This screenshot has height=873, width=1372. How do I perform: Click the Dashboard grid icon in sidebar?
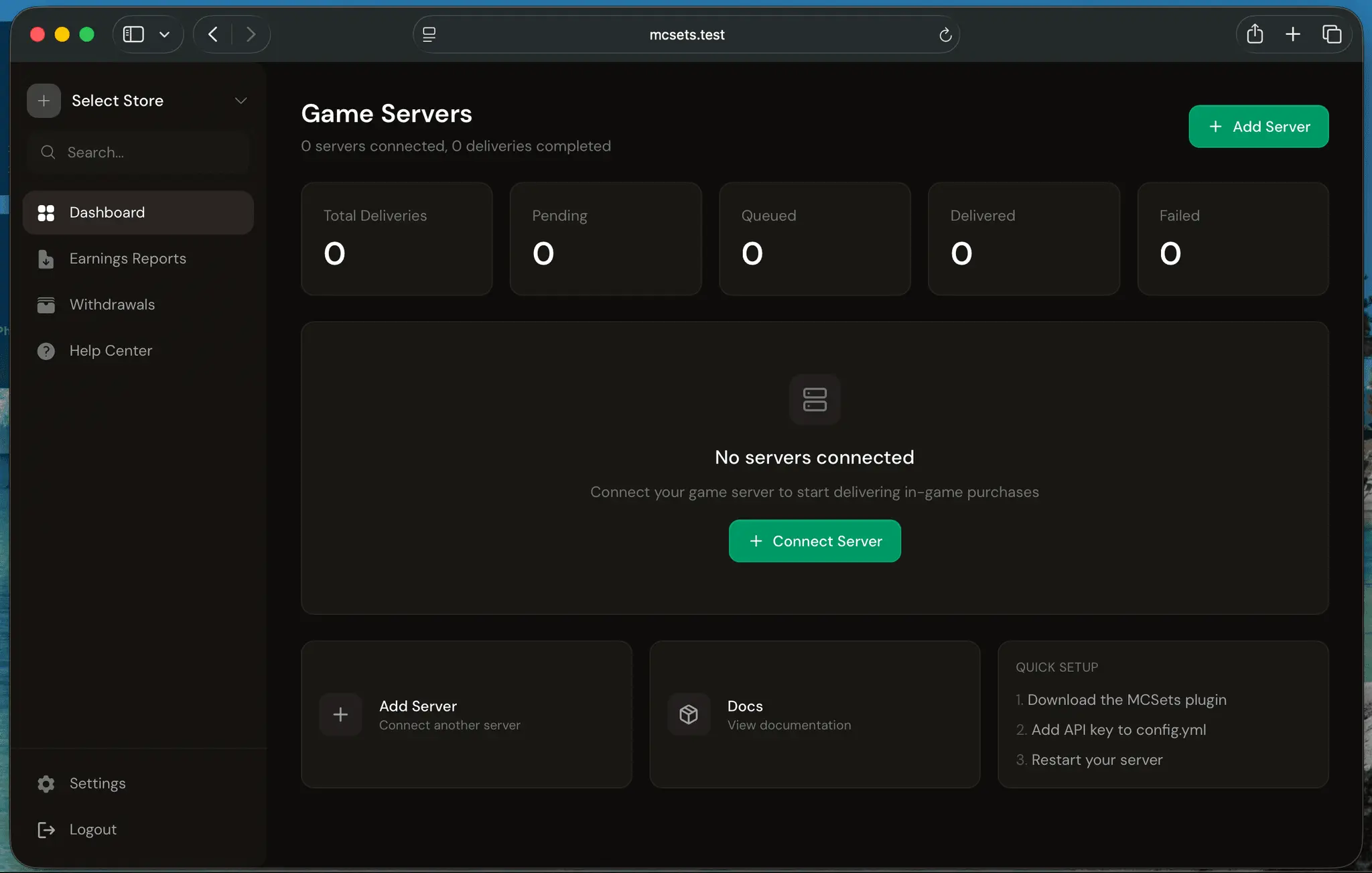[46, 213]
